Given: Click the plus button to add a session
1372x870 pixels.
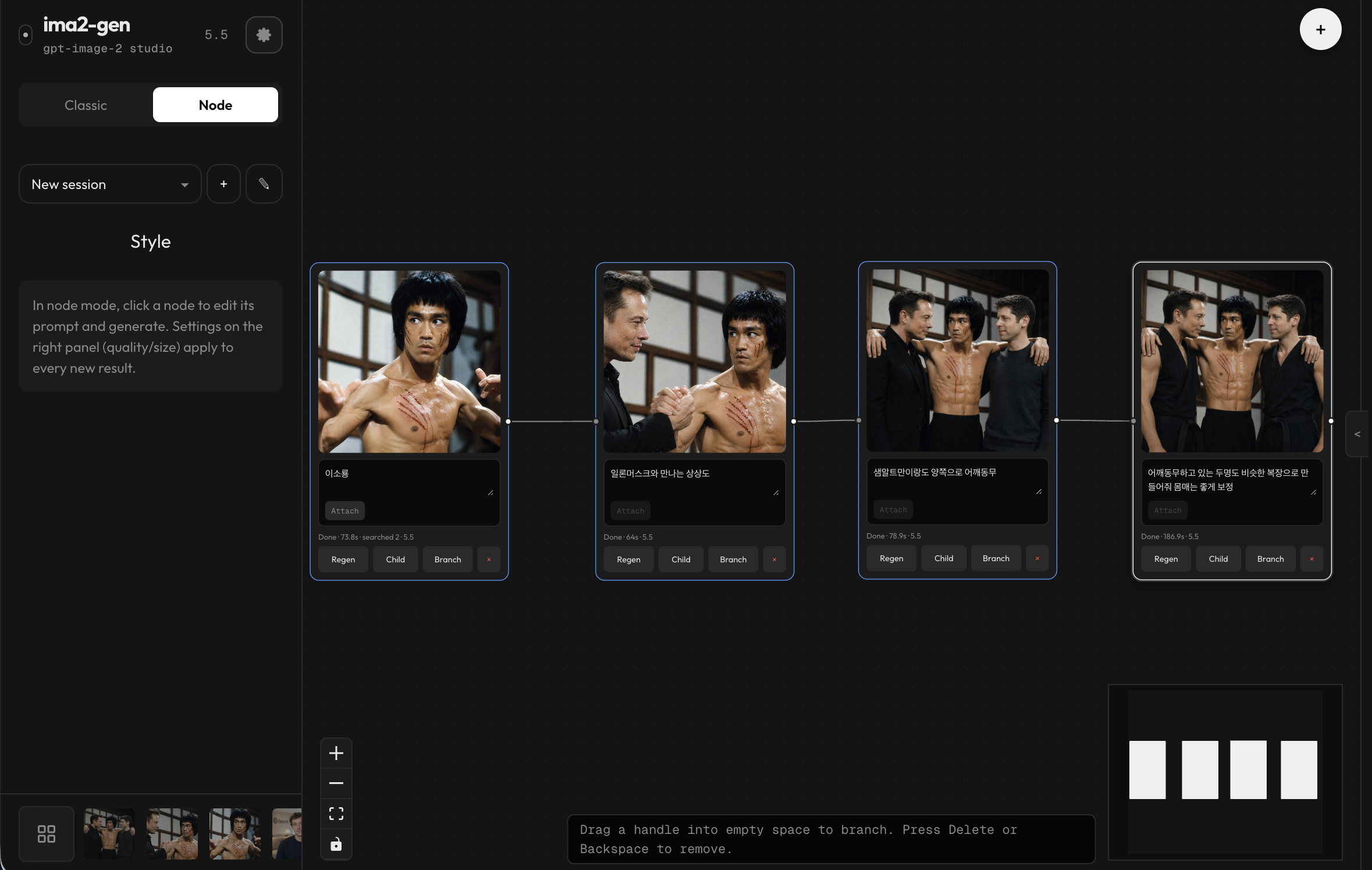Looking at the screenshot, I should tap(223, 184).
